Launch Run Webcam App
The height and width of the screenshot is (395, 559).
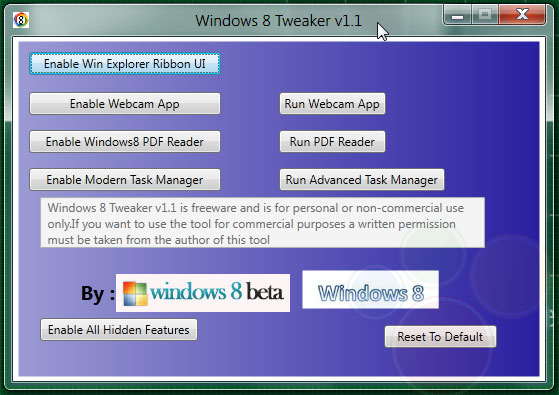click(332, 104)
